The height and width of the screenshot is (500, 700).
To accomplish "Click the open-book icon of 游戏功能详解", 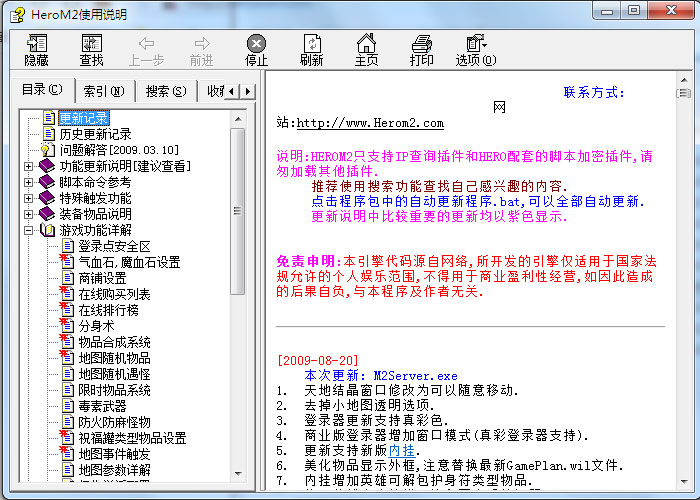I will coord(47,230).
